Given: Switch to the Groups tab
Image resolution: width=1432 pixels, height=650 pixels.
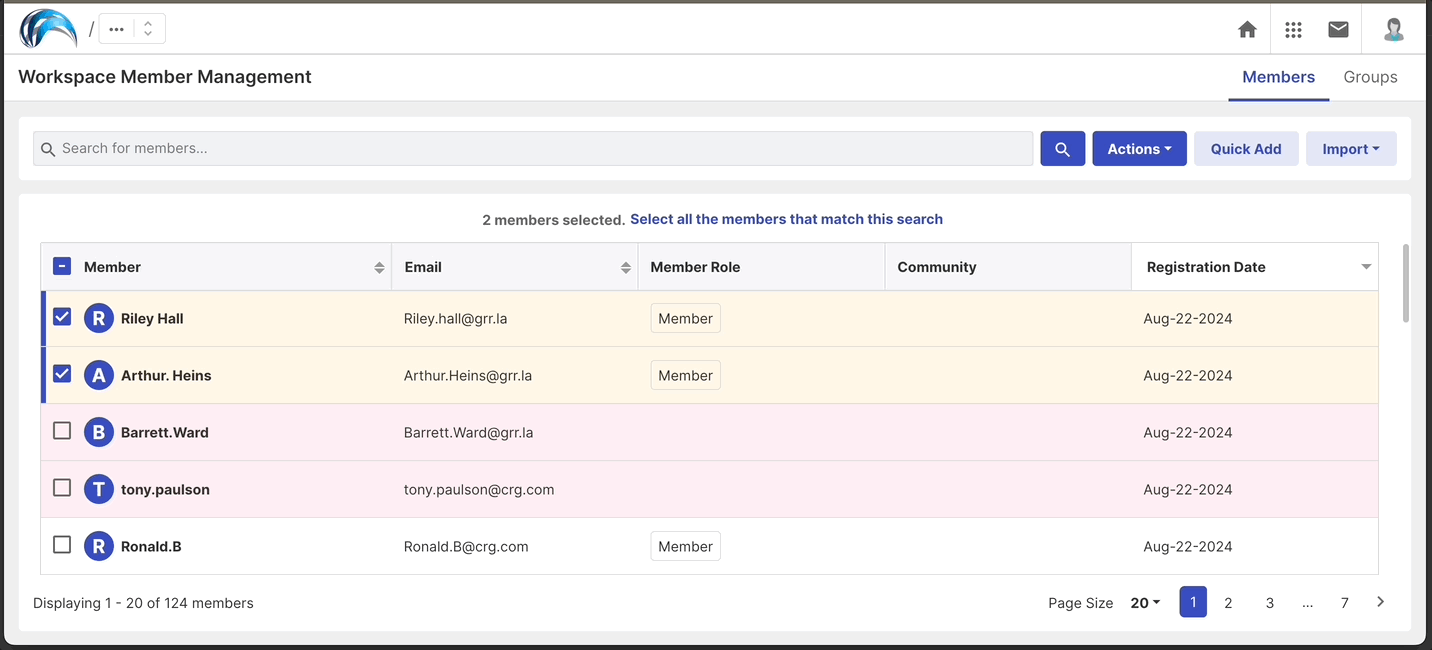Looking at the screenshot, I should (x=1370, y=77).
